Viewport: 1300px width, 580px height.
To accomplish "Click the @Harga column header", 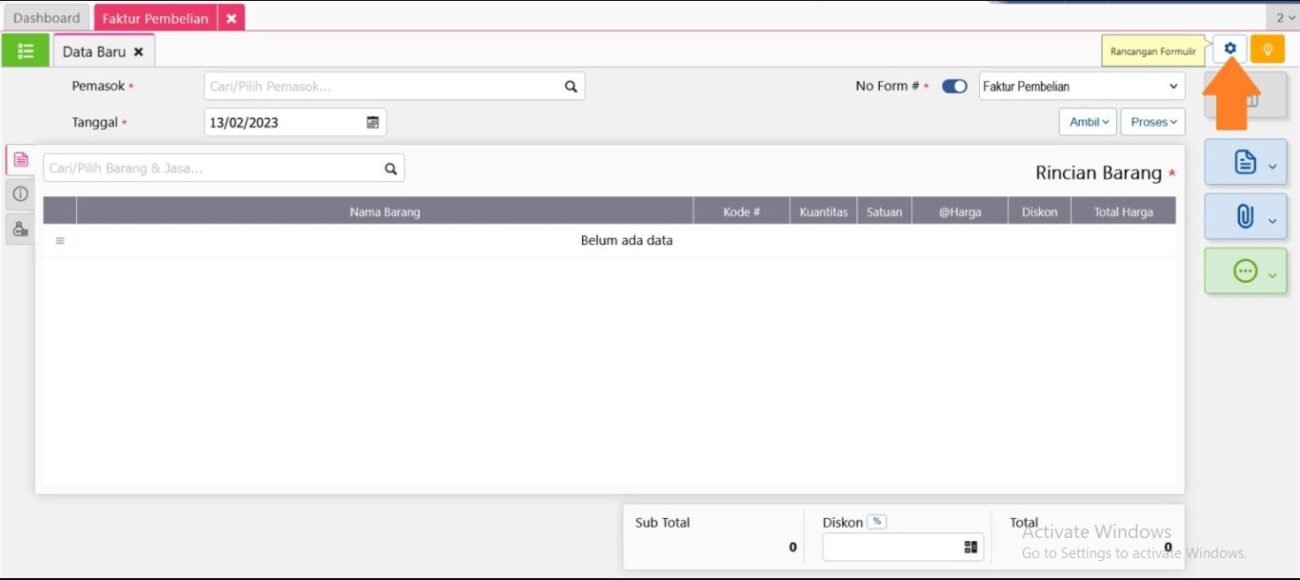I will point(960,212).
